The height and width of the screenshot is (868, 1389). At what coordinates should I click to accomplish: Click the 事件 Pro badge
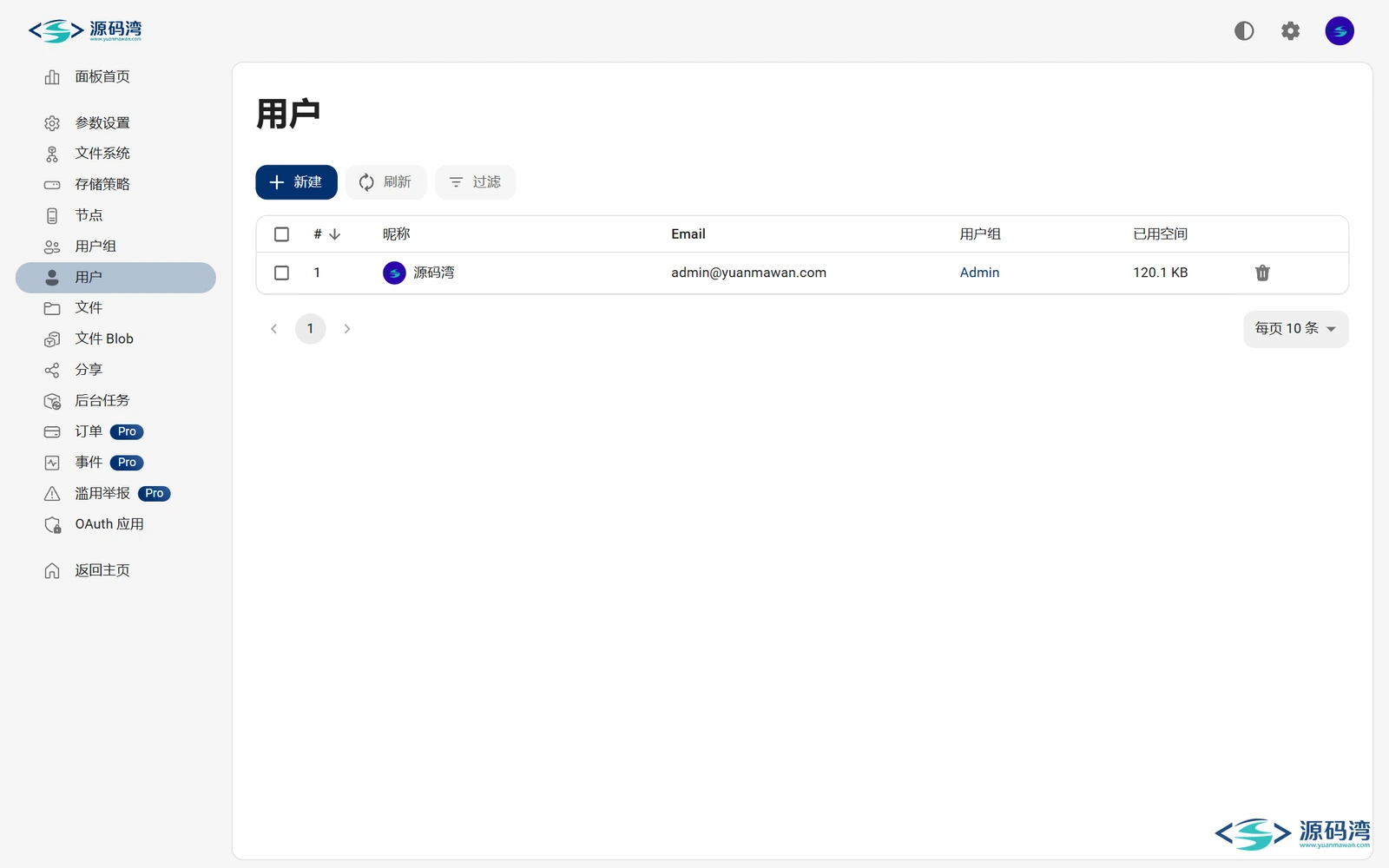tap(127, 463)
